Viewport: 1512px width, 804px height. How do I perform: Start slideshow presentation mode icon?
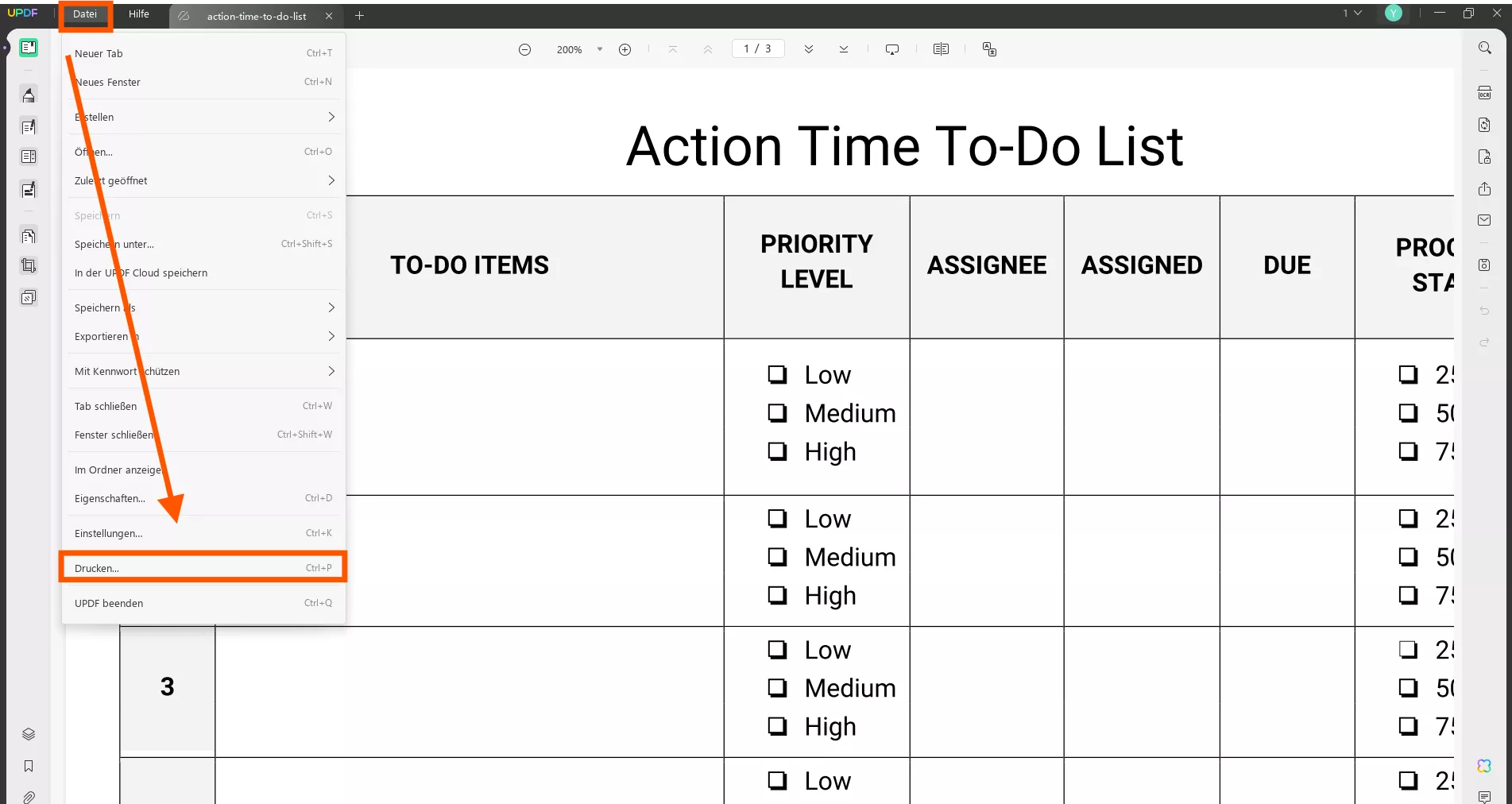pyautogui.click(x=892, y=49)
